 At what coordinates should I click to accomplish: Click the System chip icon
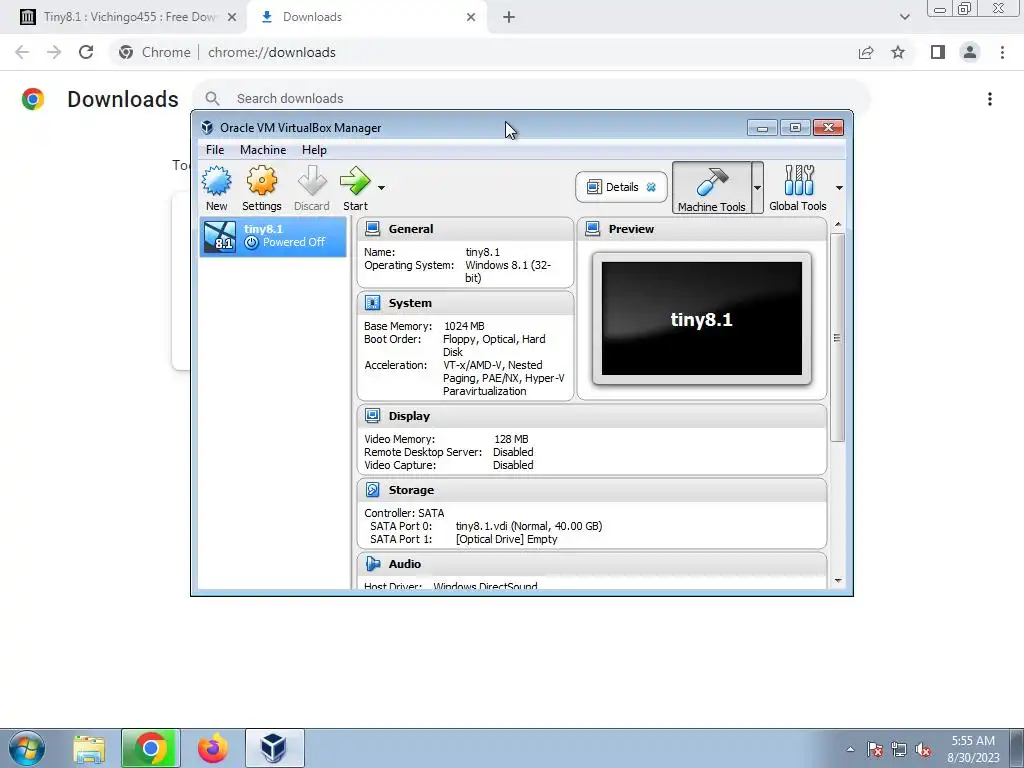pyautogui.click(x=372, y=303)
